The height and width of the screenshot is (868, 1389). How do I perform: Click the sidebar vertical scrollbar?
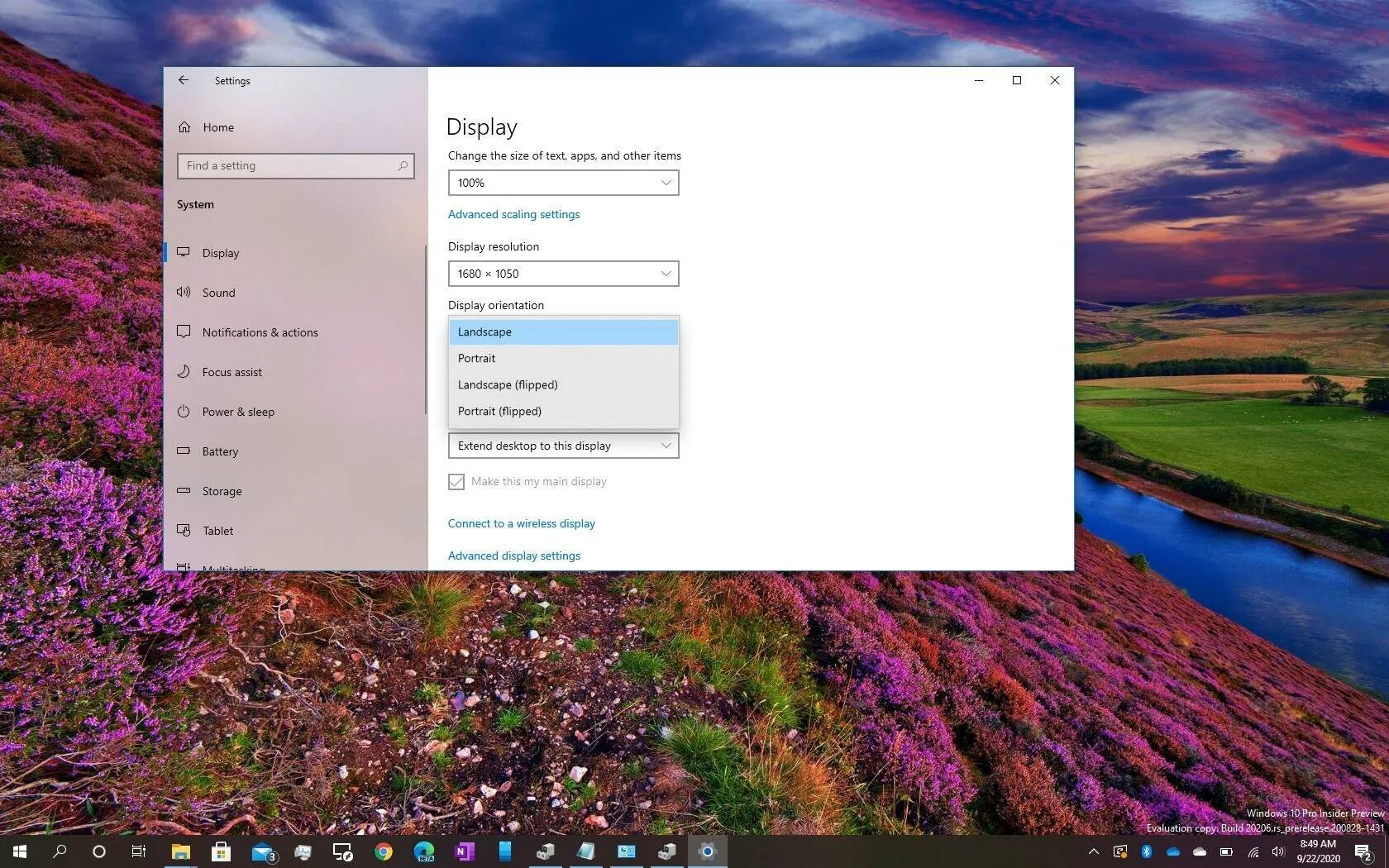[x=425, y=329]
